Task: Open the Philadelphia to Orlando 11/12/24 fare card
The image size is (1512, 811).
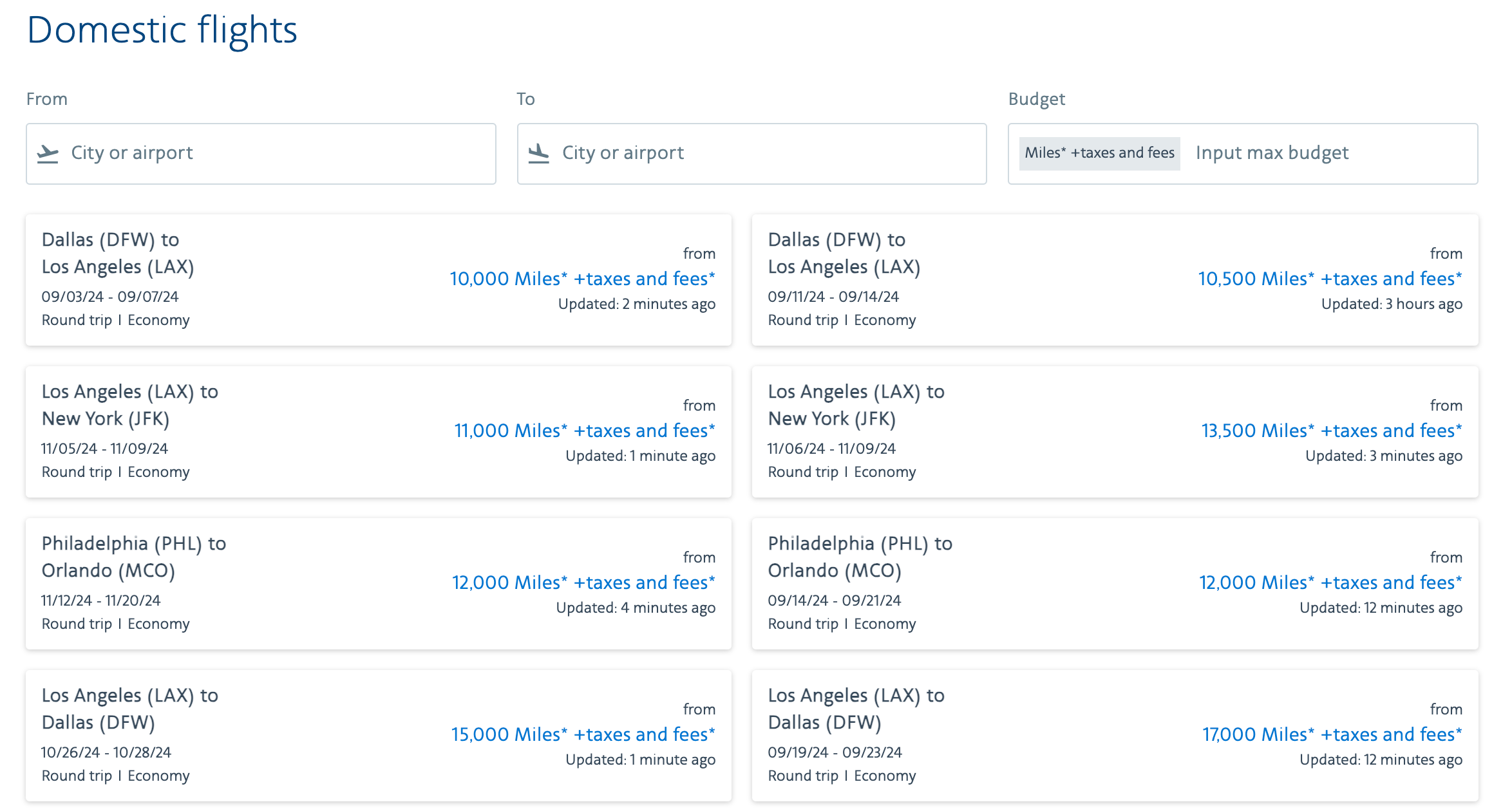Action: [379, 584]
